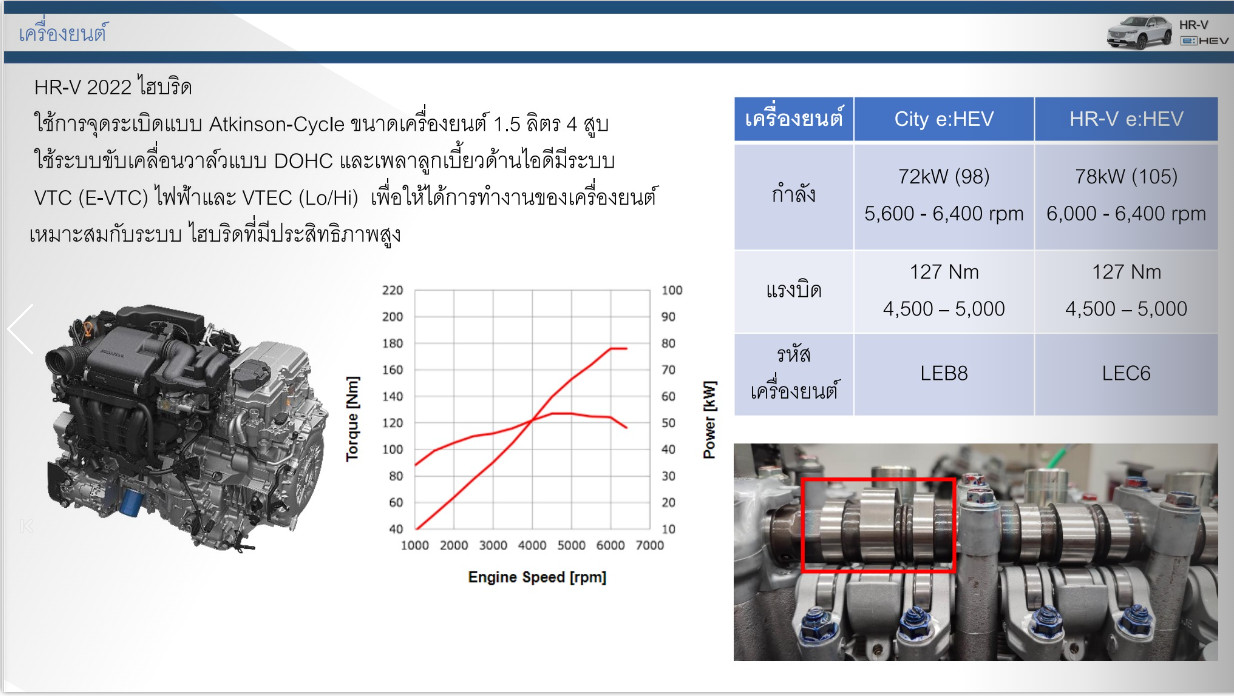Click the slide title 'เครื่องยนต์'
This screenshot has width=1234, height=696.
pyautogui.click(x=62, y=33)
